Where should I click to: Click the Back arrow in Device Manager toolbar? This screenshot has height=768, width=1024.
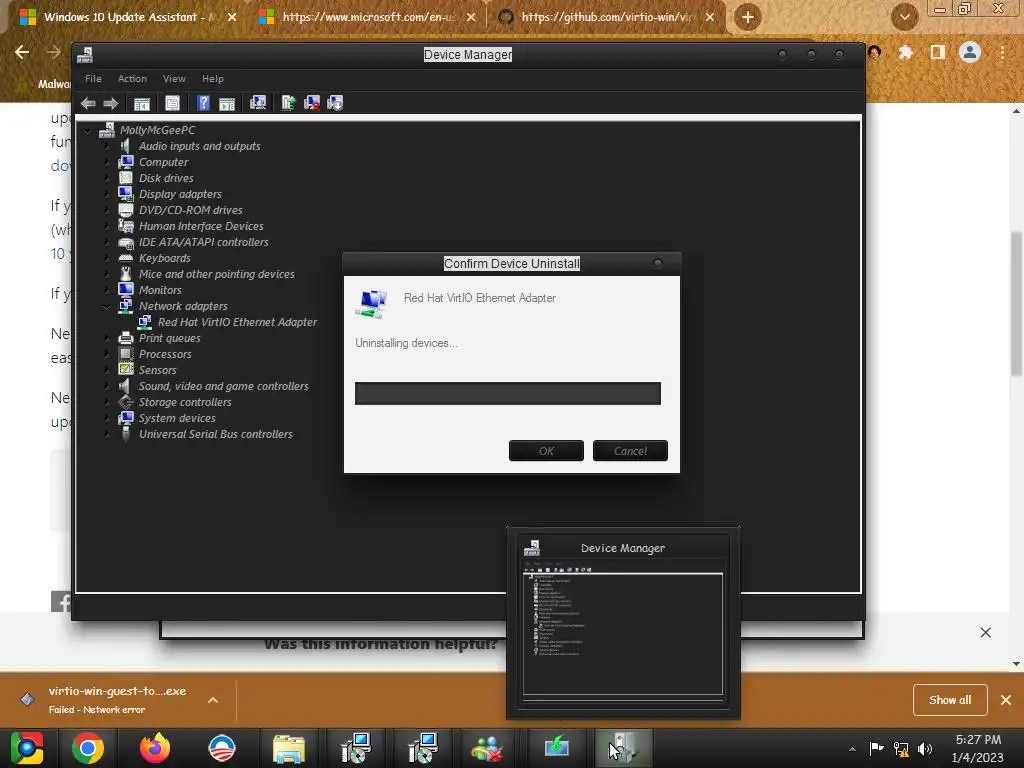click(x=88, y=103)
